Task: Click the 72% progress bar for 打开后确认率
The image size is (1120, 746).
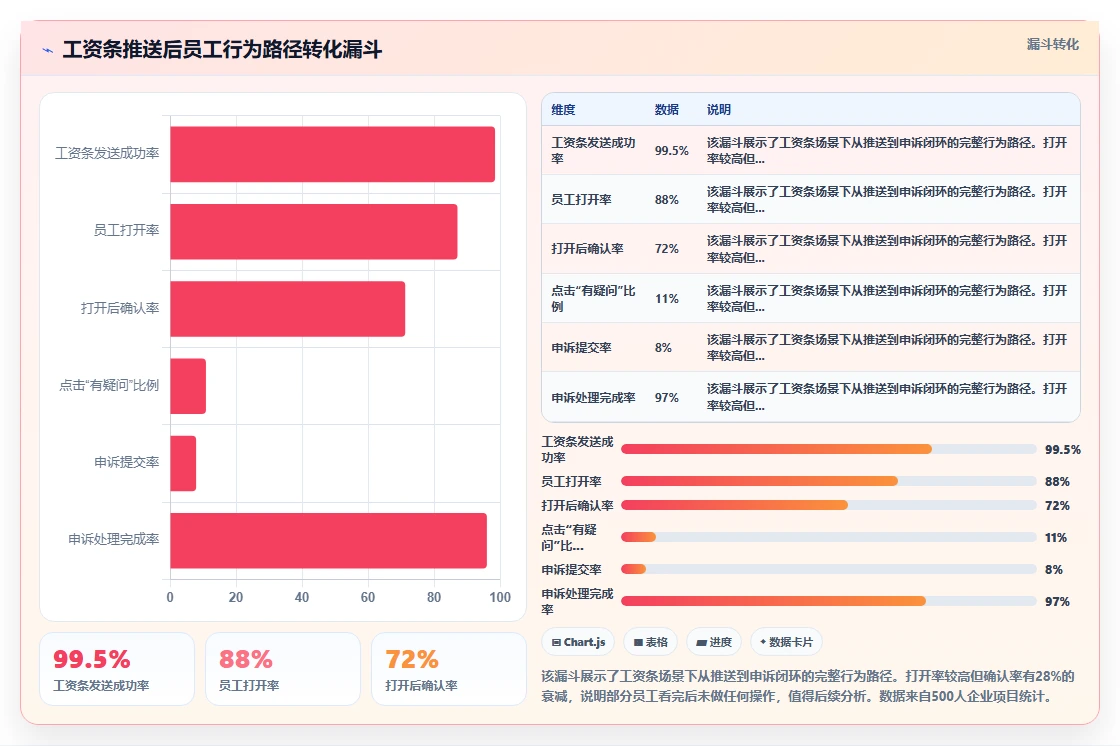Action: (829, 505)
